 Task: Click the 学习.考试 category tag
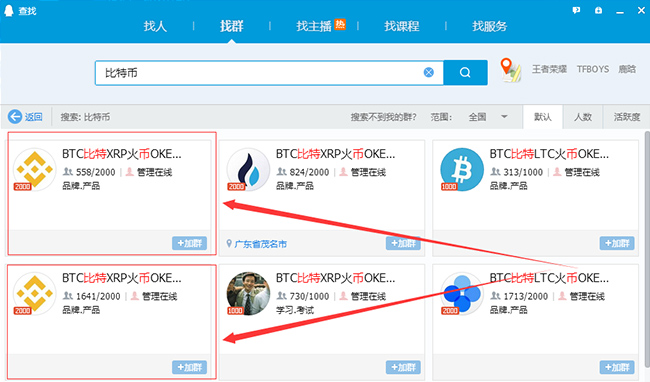295,310
